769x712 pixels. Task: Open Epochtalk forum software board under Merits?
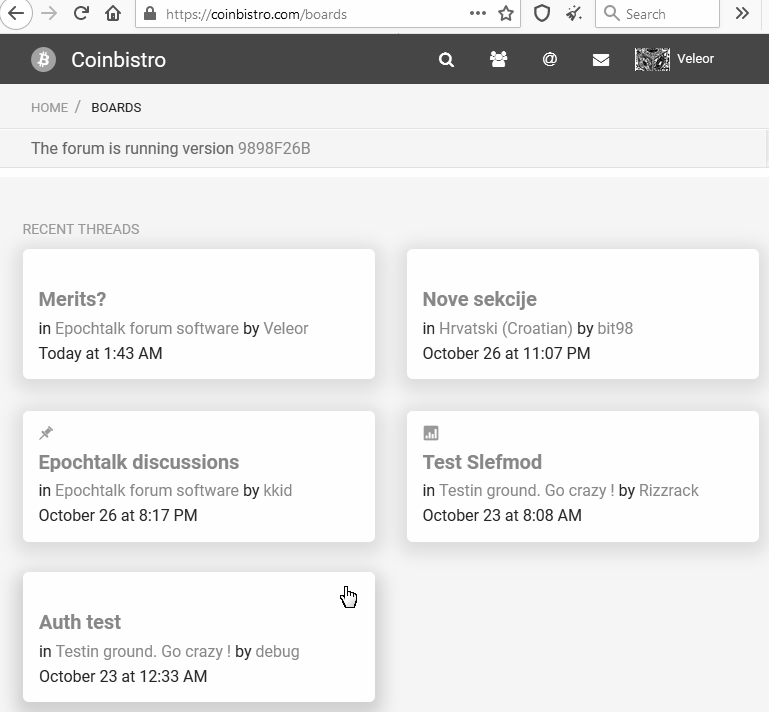point(147,328)
